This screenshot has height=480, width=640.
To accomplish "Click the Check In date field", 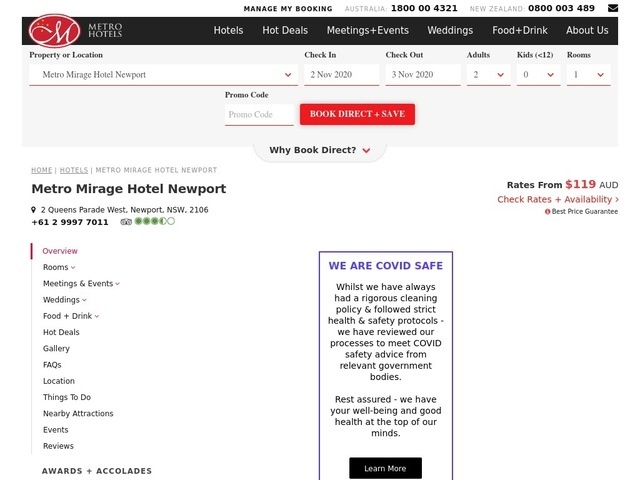I will pyautogui.click(x=342, y=75).
